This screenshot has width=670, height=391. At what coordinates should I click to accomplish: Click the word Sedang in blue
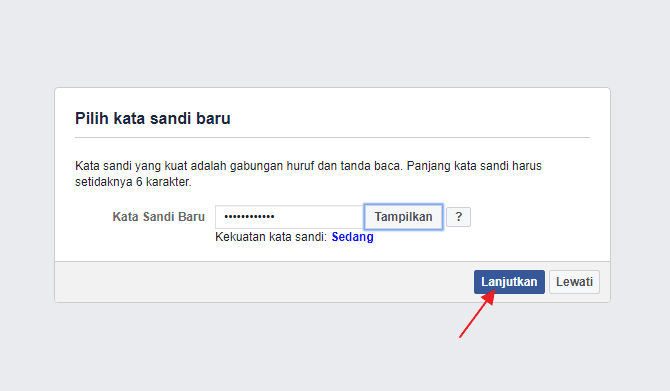[x=353, y=237]
